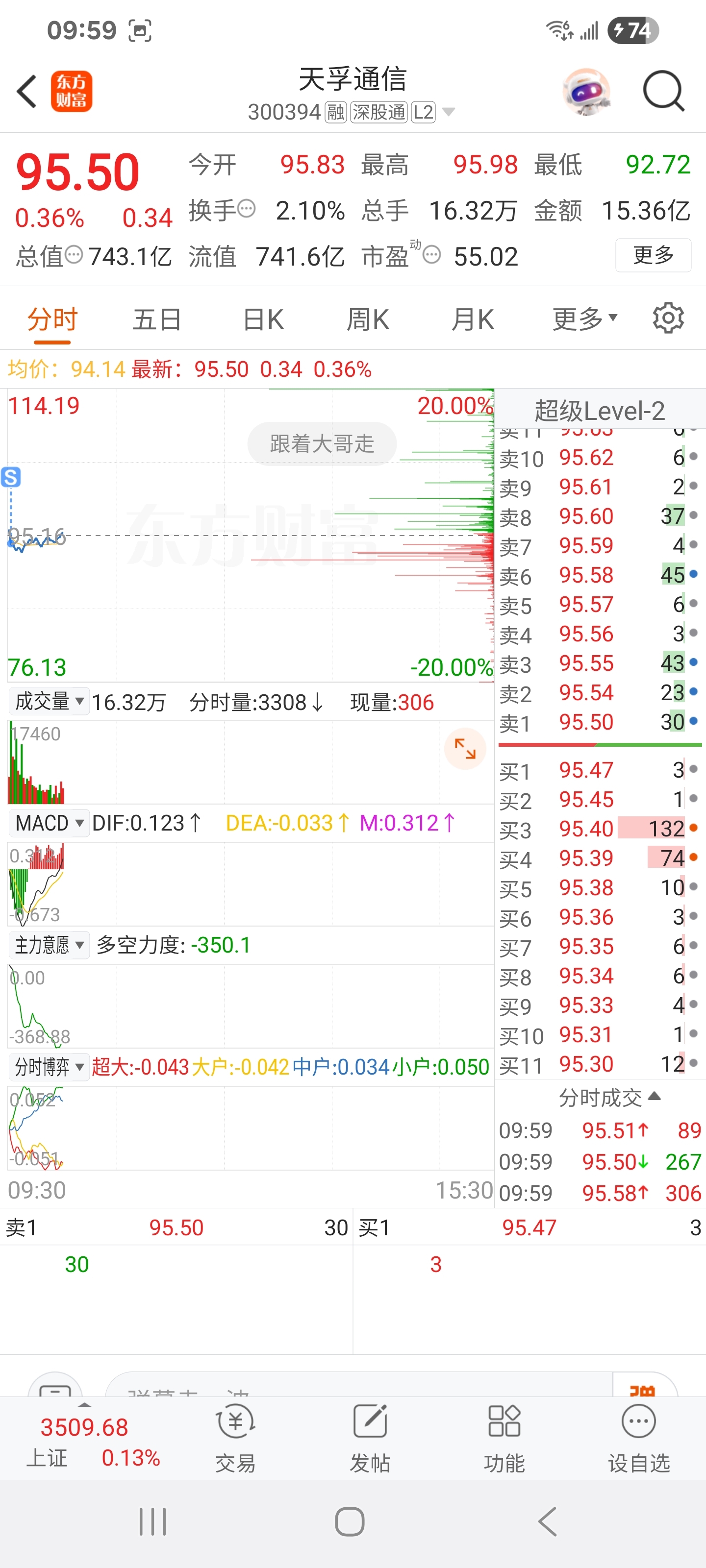706x1568 pixels.
Task: Tap the 深股通 tag
Action: (378, 112)
